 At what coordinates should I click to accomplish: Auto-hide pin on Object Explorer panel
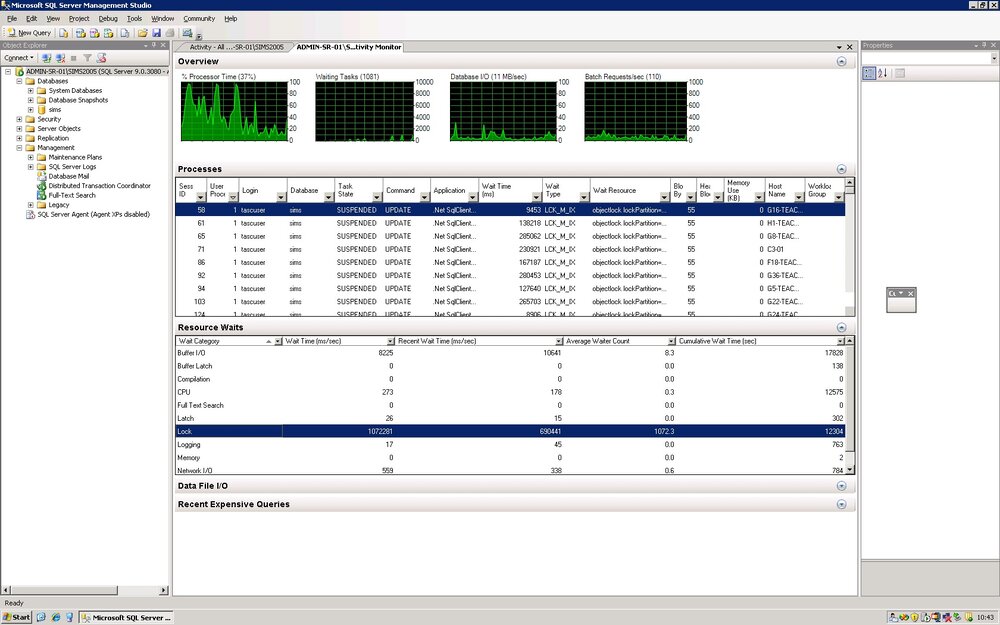pos(154,45)
